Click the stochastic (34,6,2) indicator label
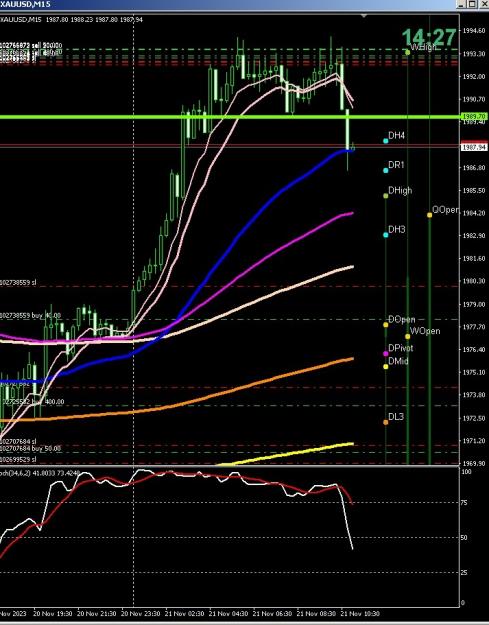Screen dimensions: 489x625 (x=40, y=473)
